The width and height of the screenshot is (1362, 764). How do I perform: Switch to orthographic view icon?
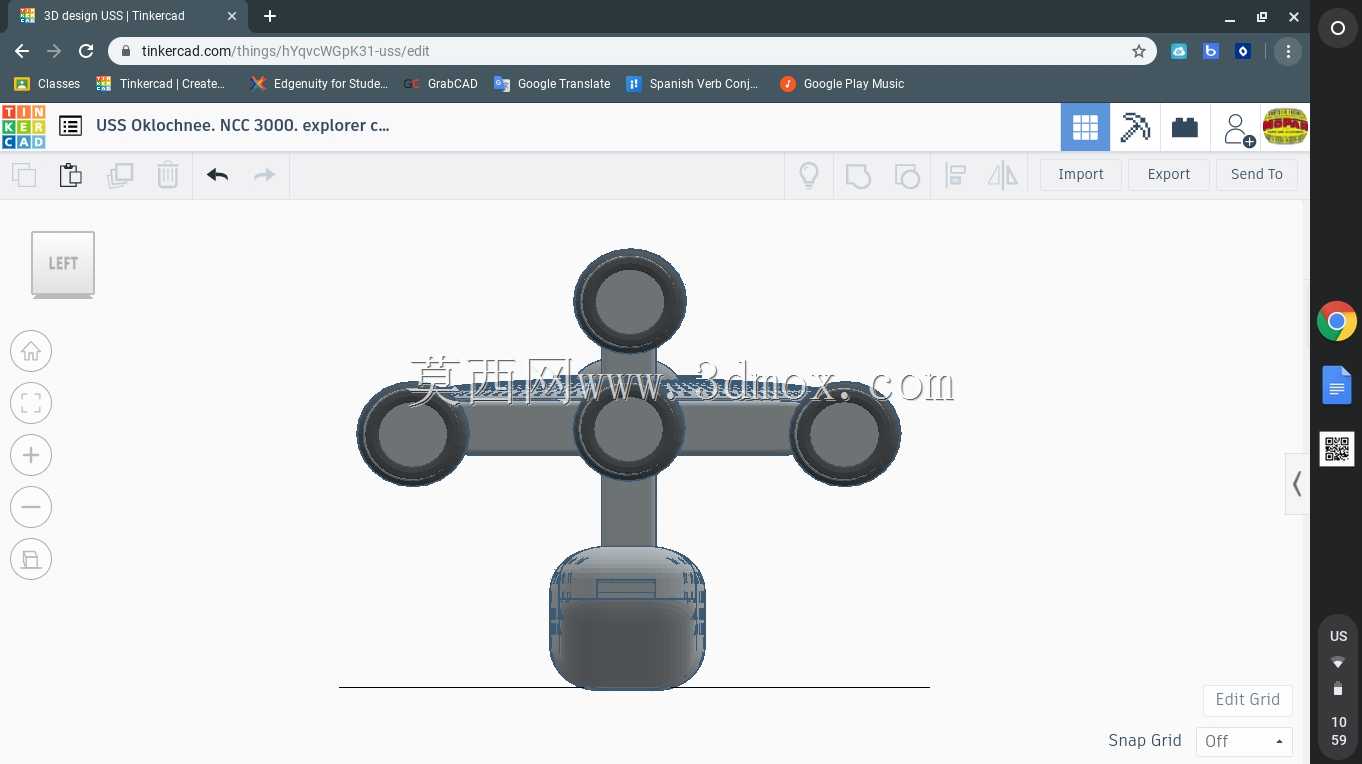click(31, 559)
